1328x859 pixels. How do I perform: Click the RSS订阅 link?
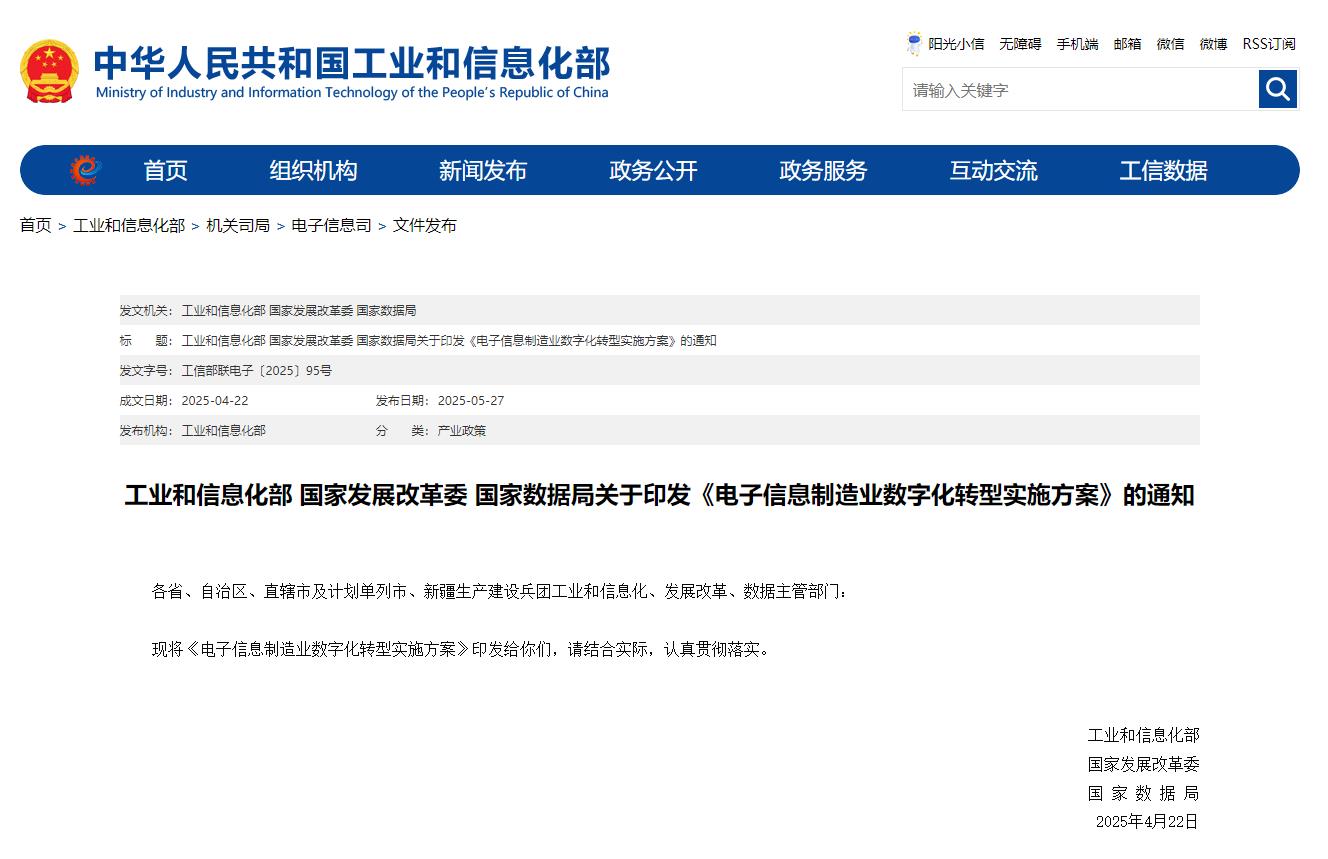[x=1269, y=44]
